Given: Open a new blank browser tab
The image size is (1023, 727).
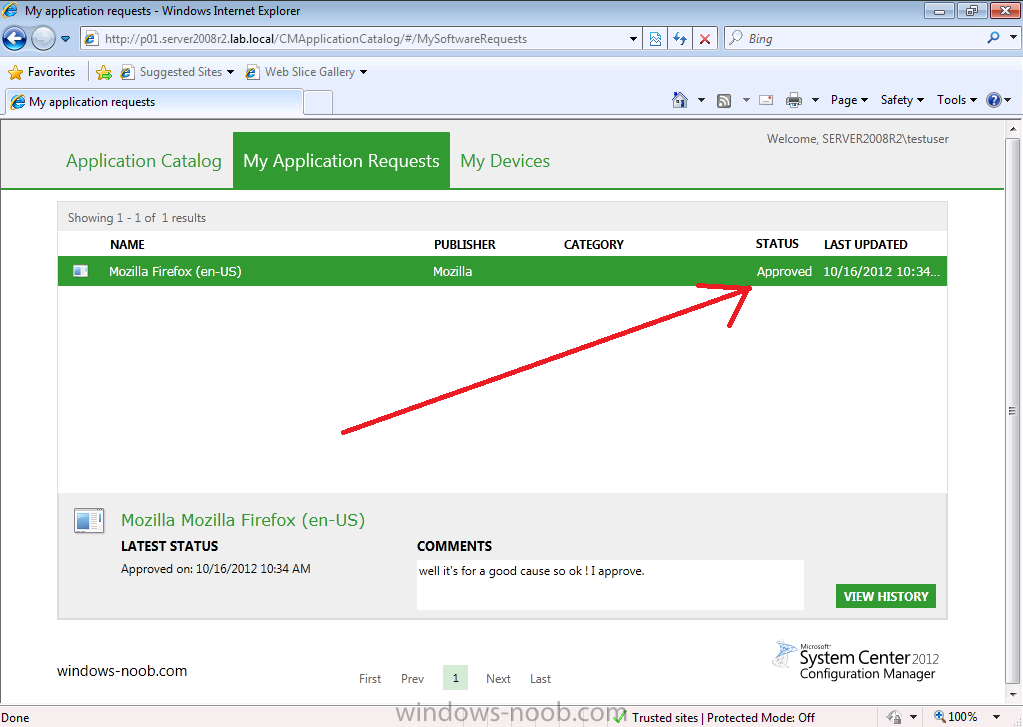Looking at the screenshot, I should [x=318, y=102].
